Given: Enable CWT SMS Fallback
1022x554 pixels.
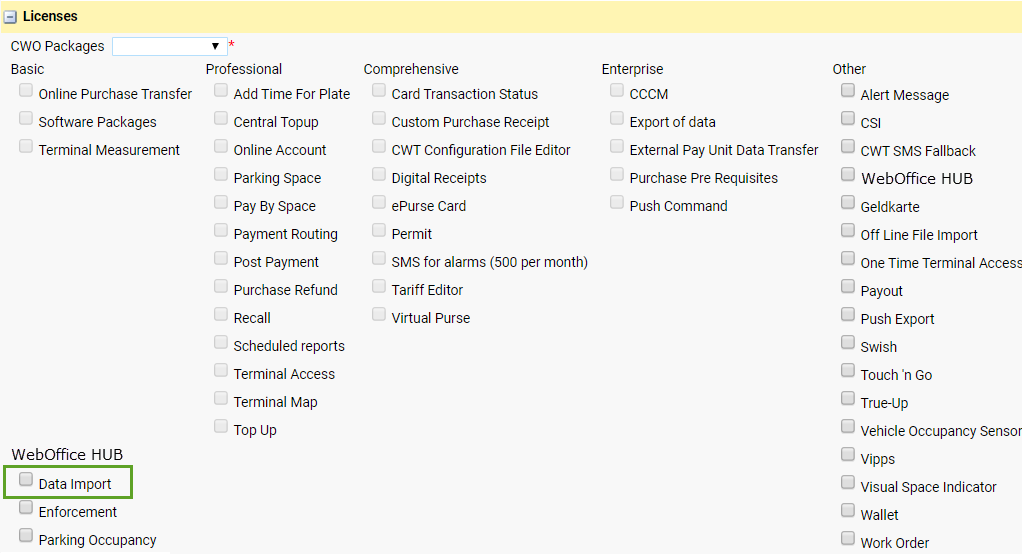Looking at the screenshot, I should 847,146.
